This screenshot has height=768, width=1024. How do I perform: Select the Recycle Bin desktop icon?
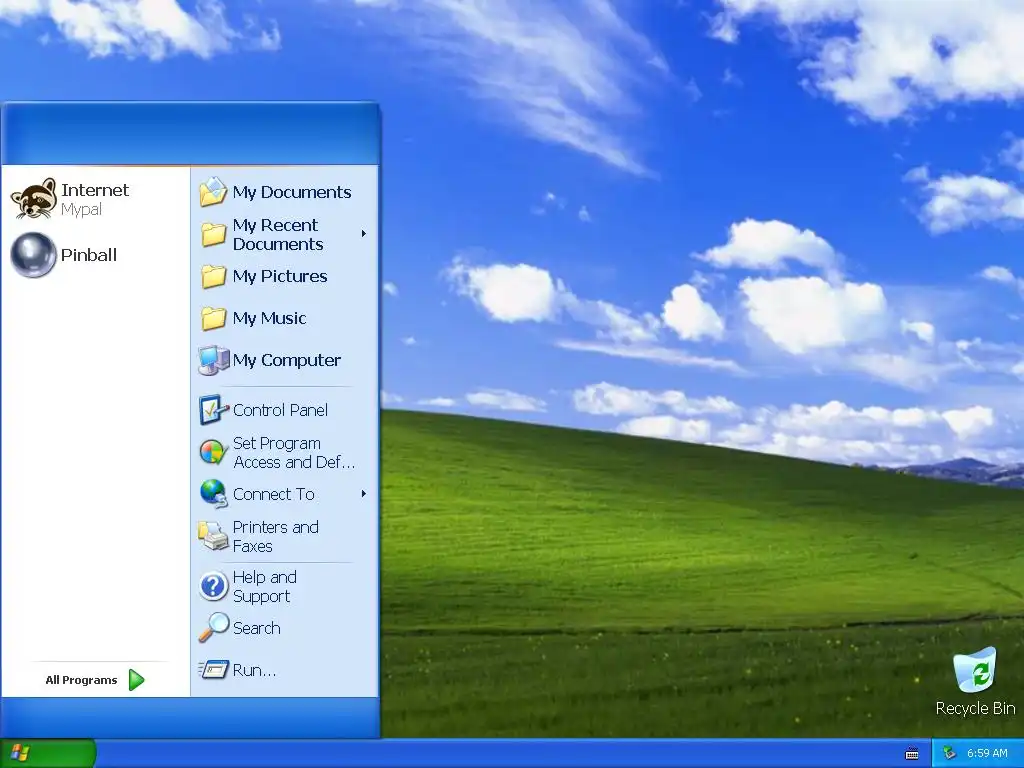click(x=975, y=669)
